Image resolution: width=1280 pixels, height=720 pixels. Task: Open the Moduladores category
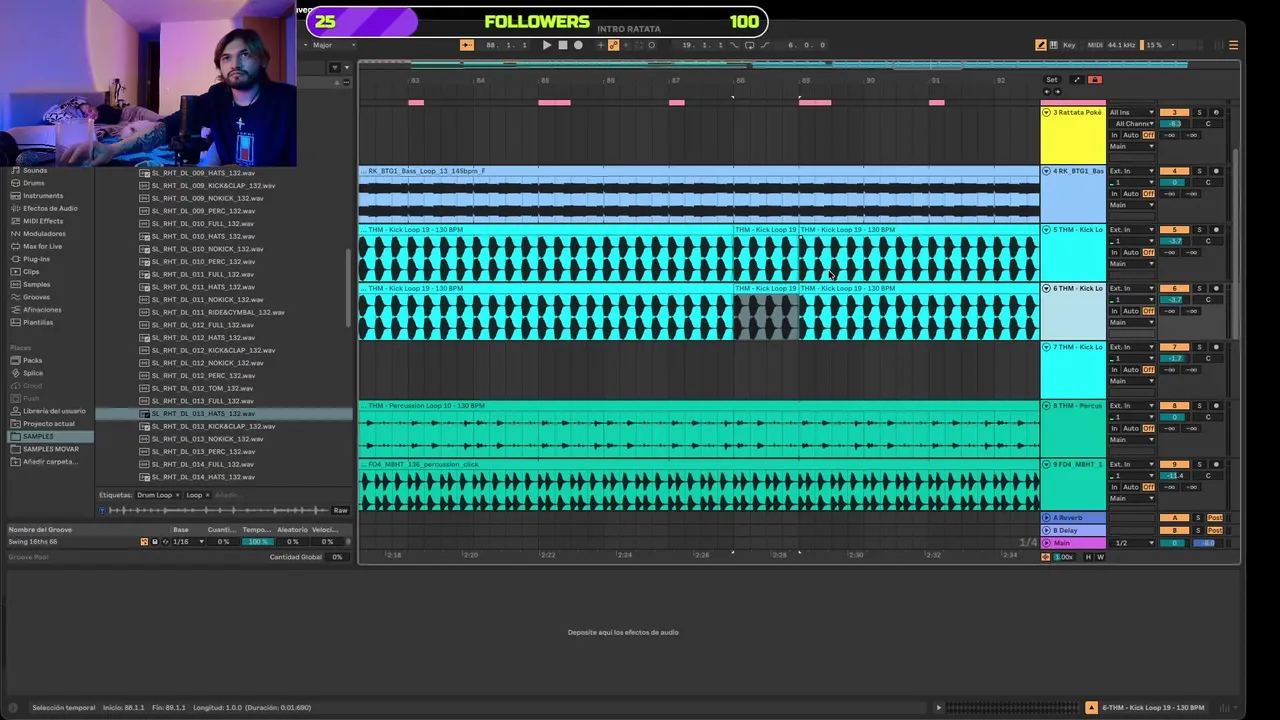(44, 234)
